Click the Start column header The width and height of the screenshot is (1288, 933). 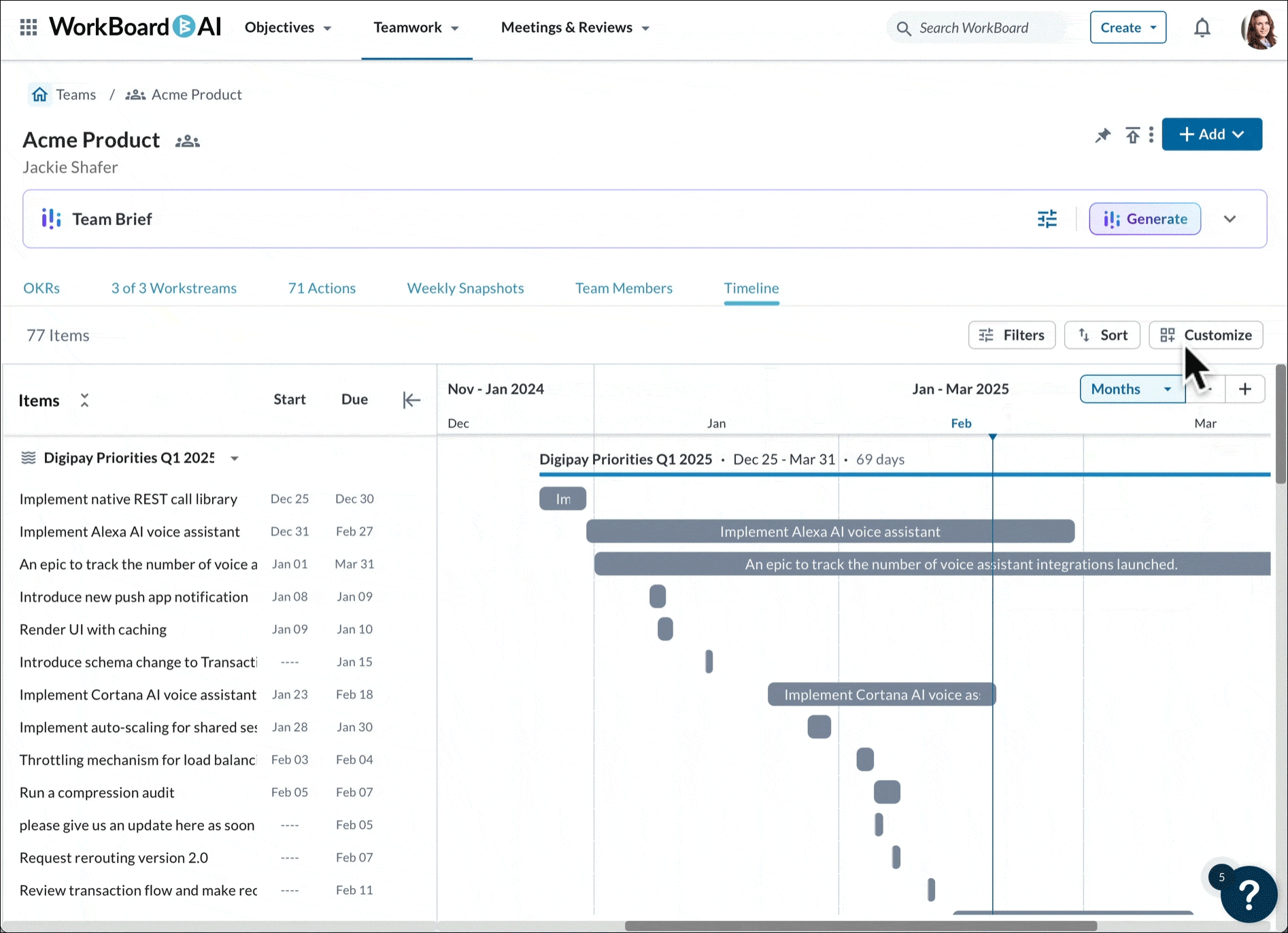pyautogui.click(x=290, y=400)
